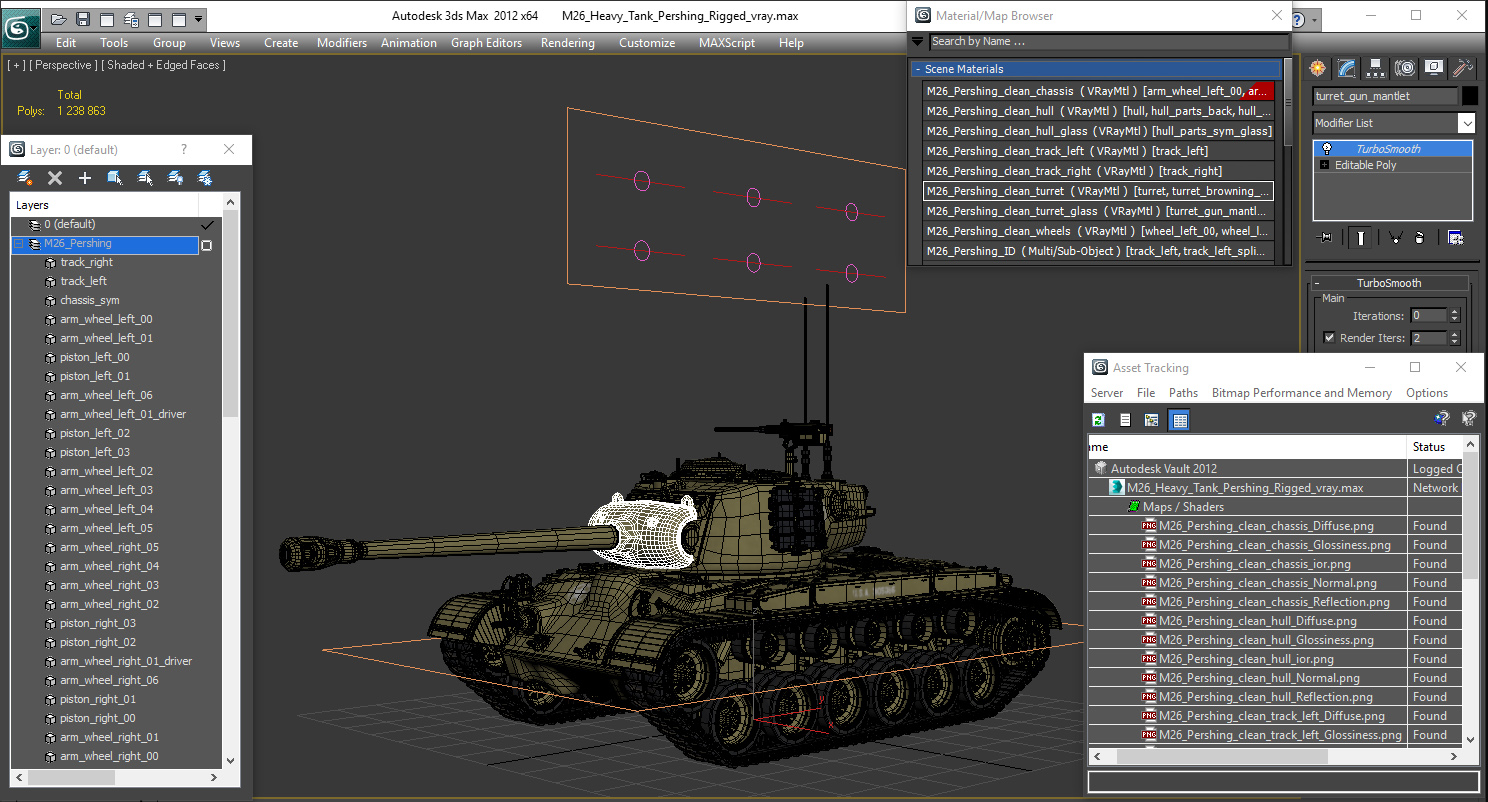1488x802 pixels.
Task: Click Configure Modifier Sets icon
Action: click(1455, 238)
